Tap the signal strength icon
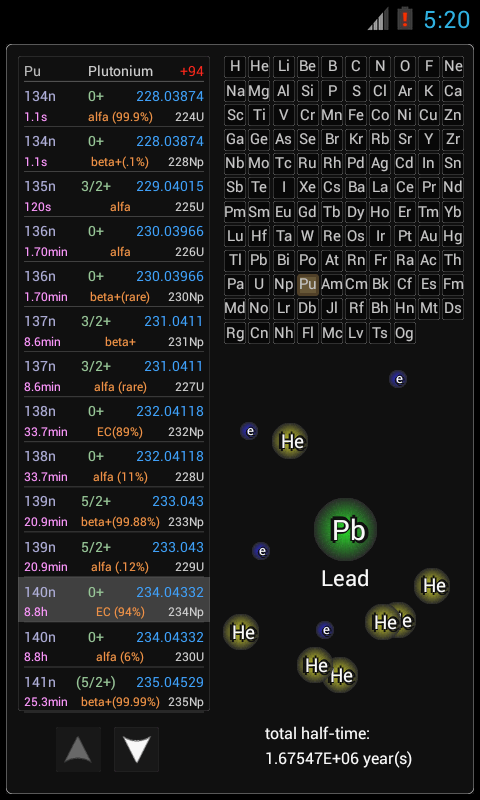 [x=378, y=19]
